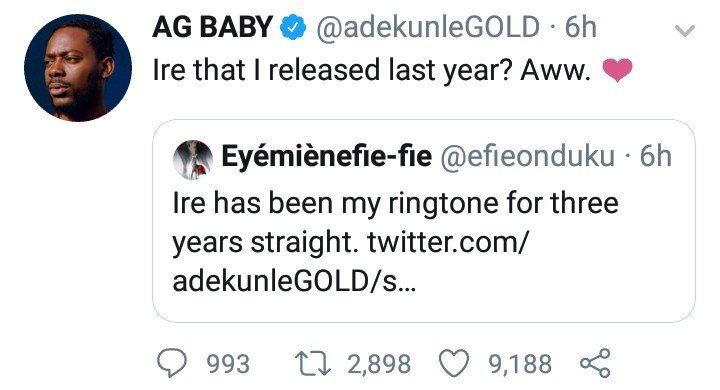This screenshot has height=390, width=720.
Task: Click the blue verified badge
Action: pos(293,27)
